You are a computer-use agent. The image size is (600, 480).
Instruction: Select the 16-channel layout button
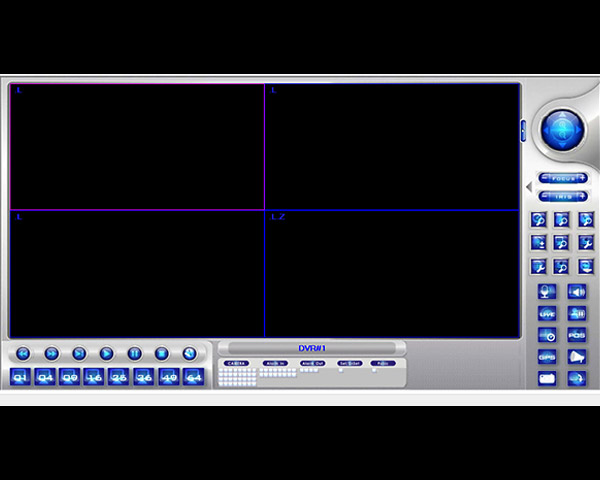coord(94,377)
